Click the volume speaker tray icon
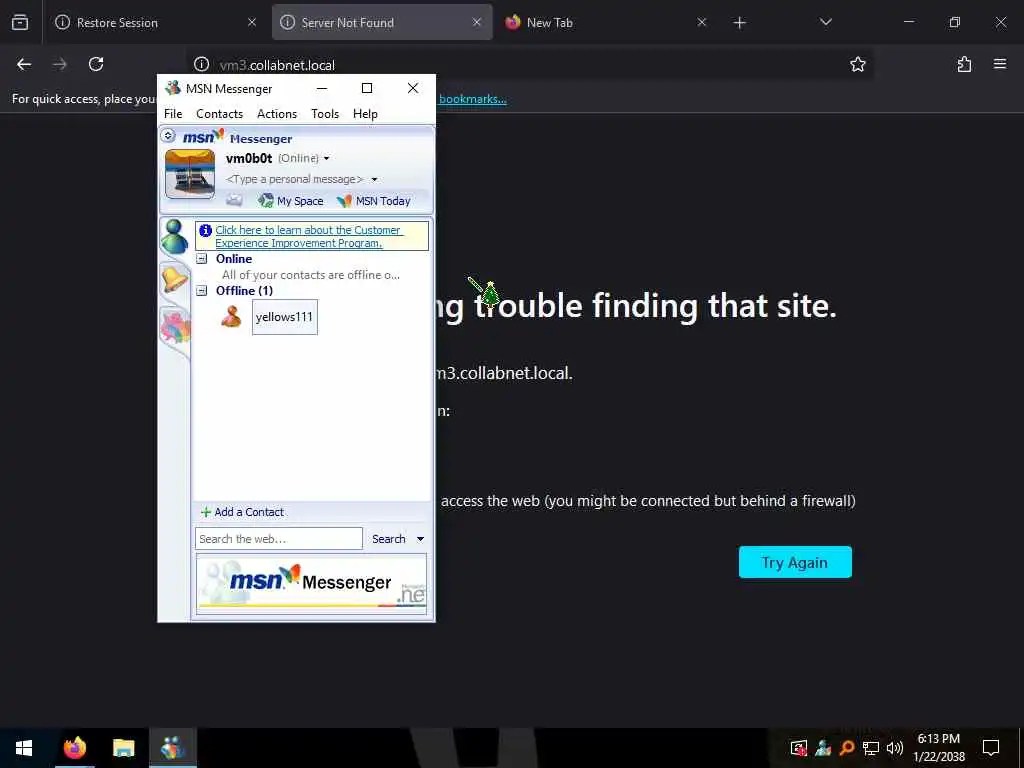 895,748
